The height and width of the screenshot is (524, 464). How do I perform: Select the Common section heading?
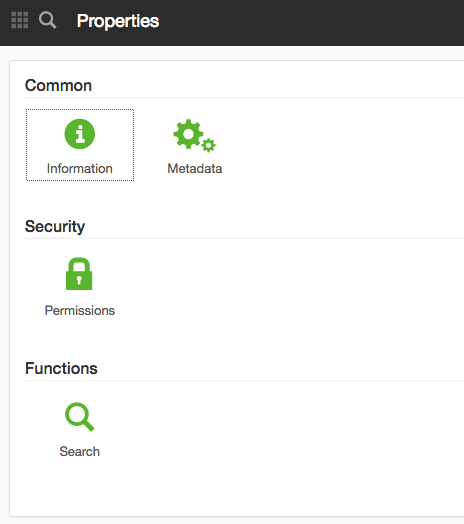[58, 86]
